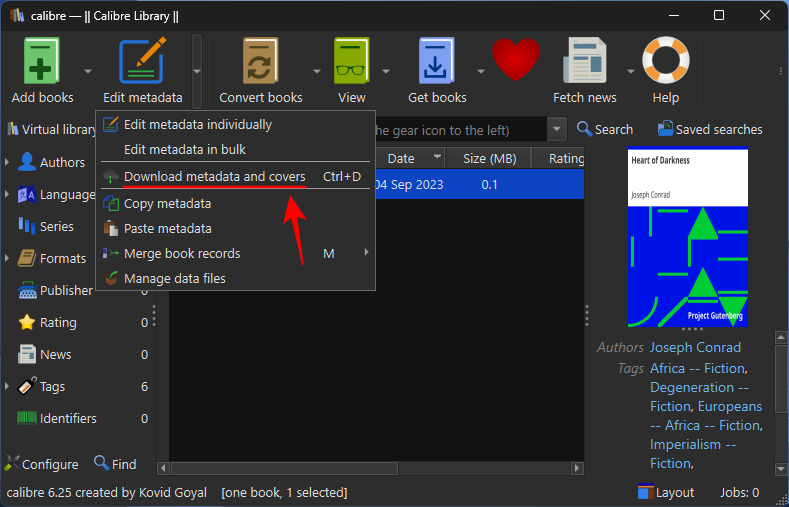Select Publisher in tag browser
The width and height of the screenshot is (789, 507).
(x=66, y=290)
